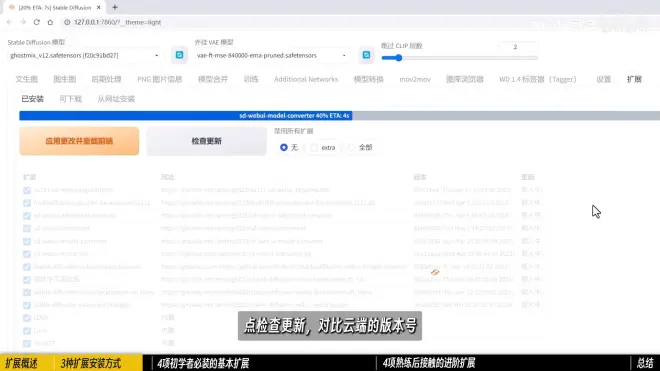
Task: Go forward in browser history
Action: [x=23, y=22]
